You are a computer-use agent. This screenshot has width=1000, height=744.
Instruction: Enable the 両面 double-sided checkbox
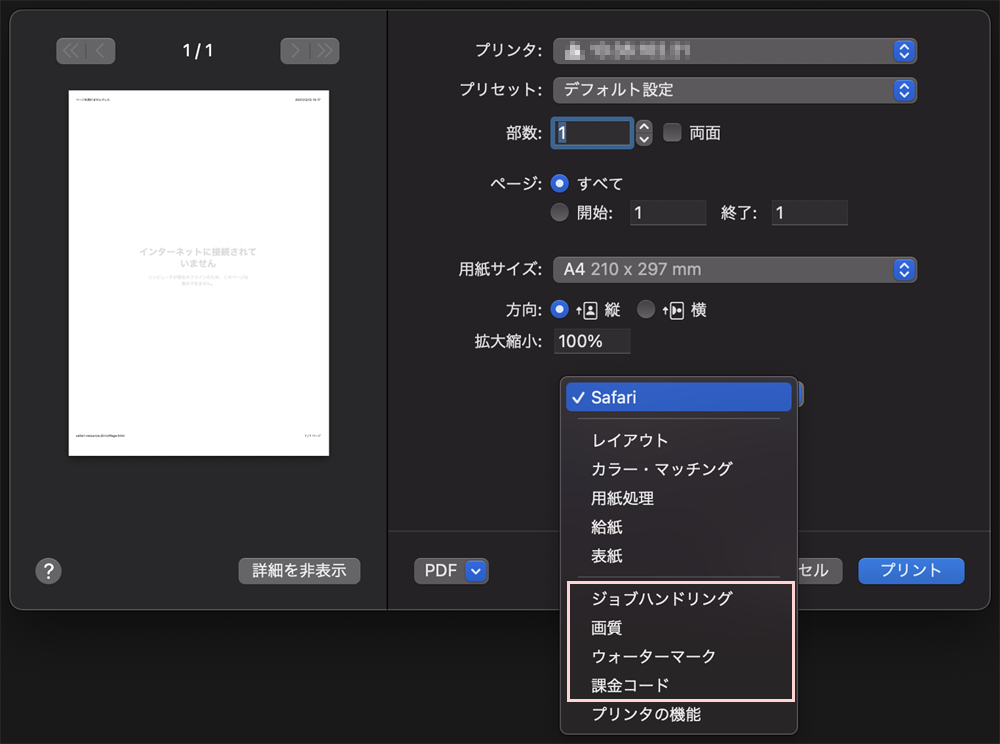point(672,133)
